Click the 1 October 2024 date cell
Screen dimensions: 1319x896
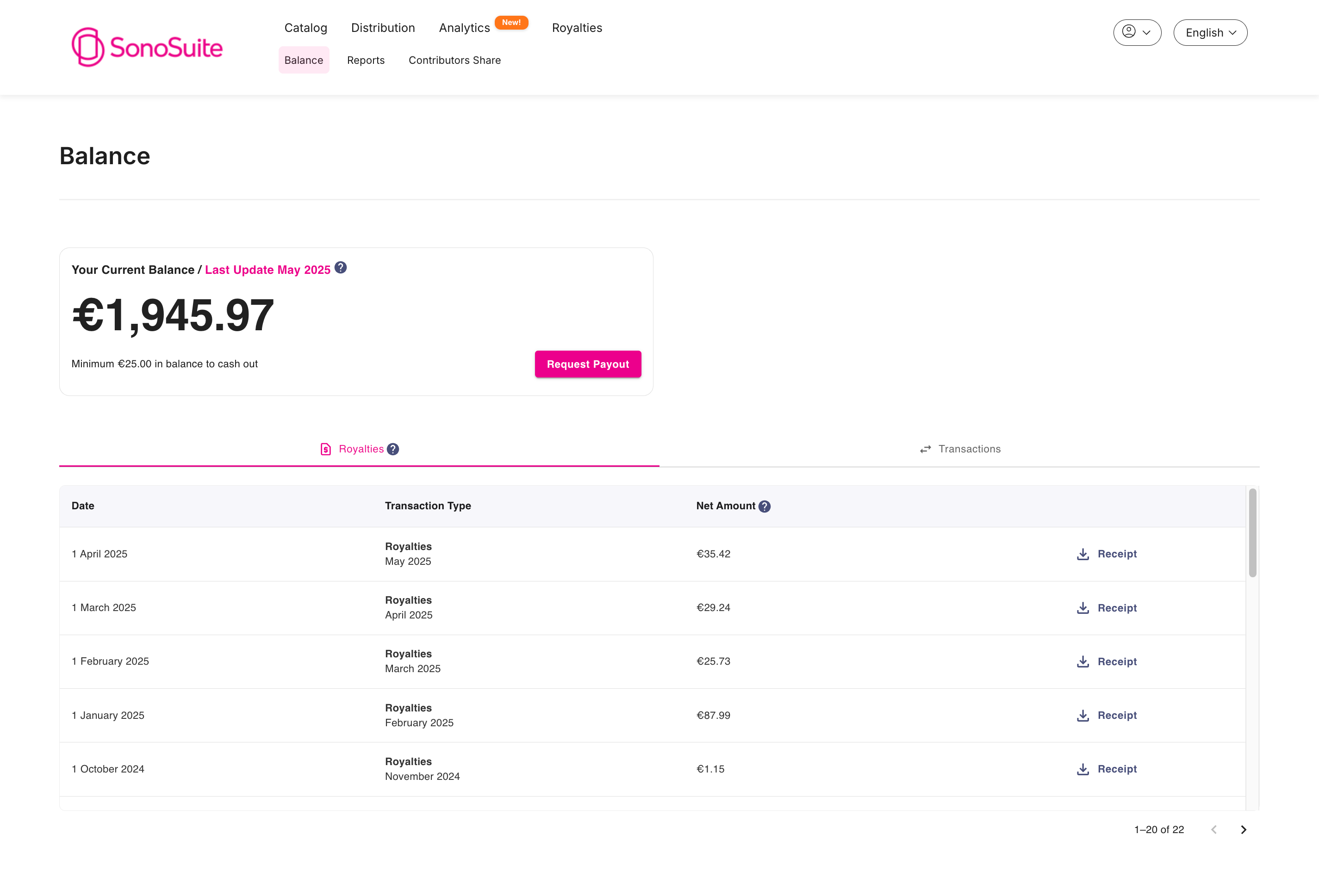pos(108,769)
